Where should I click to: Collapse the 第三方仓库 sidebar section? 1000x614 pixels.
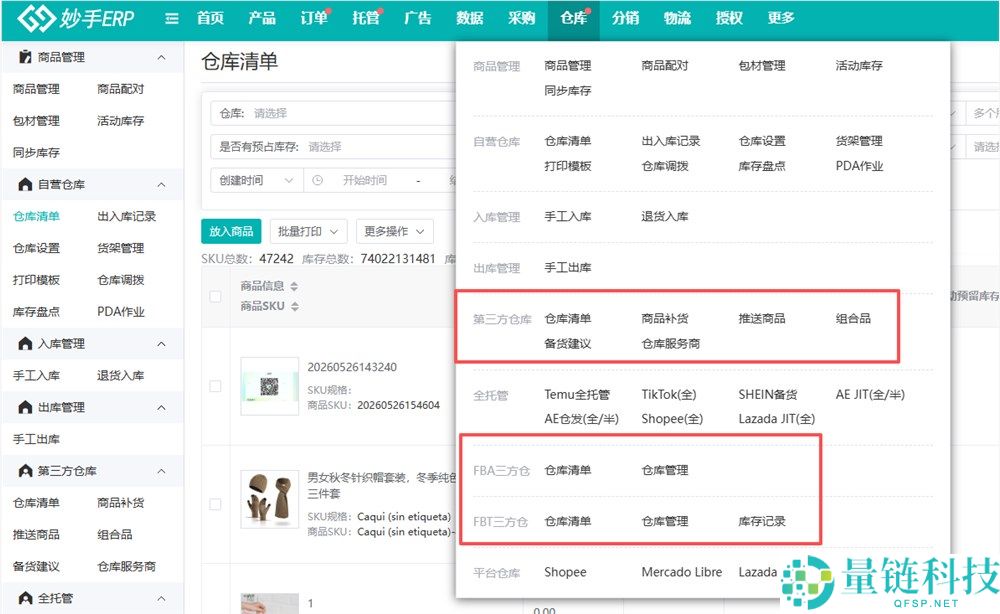click(161, 471)
